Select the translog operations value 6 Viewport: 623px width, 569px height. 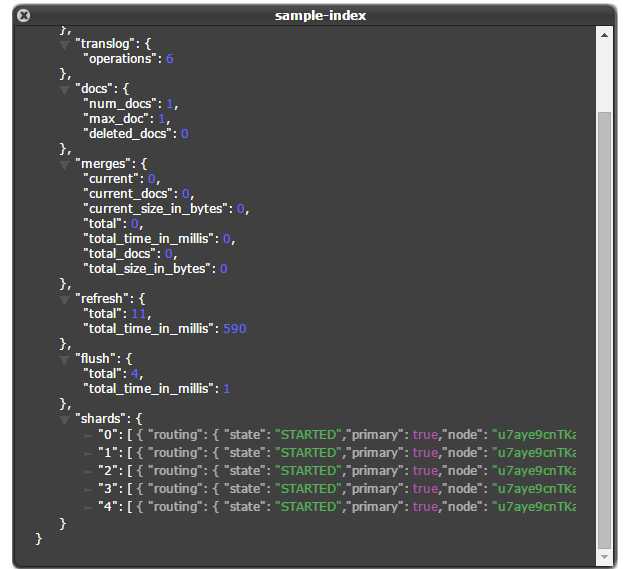[170, 59]
